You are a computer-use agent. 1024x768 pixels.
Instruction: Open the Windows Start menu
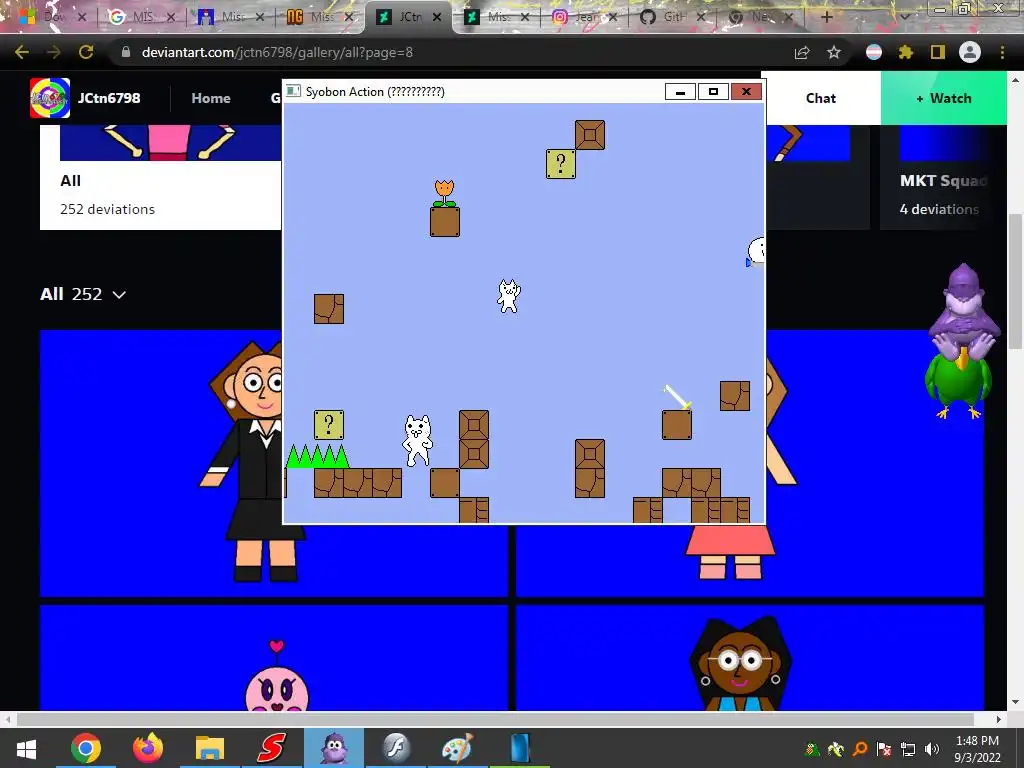[26, 748]
